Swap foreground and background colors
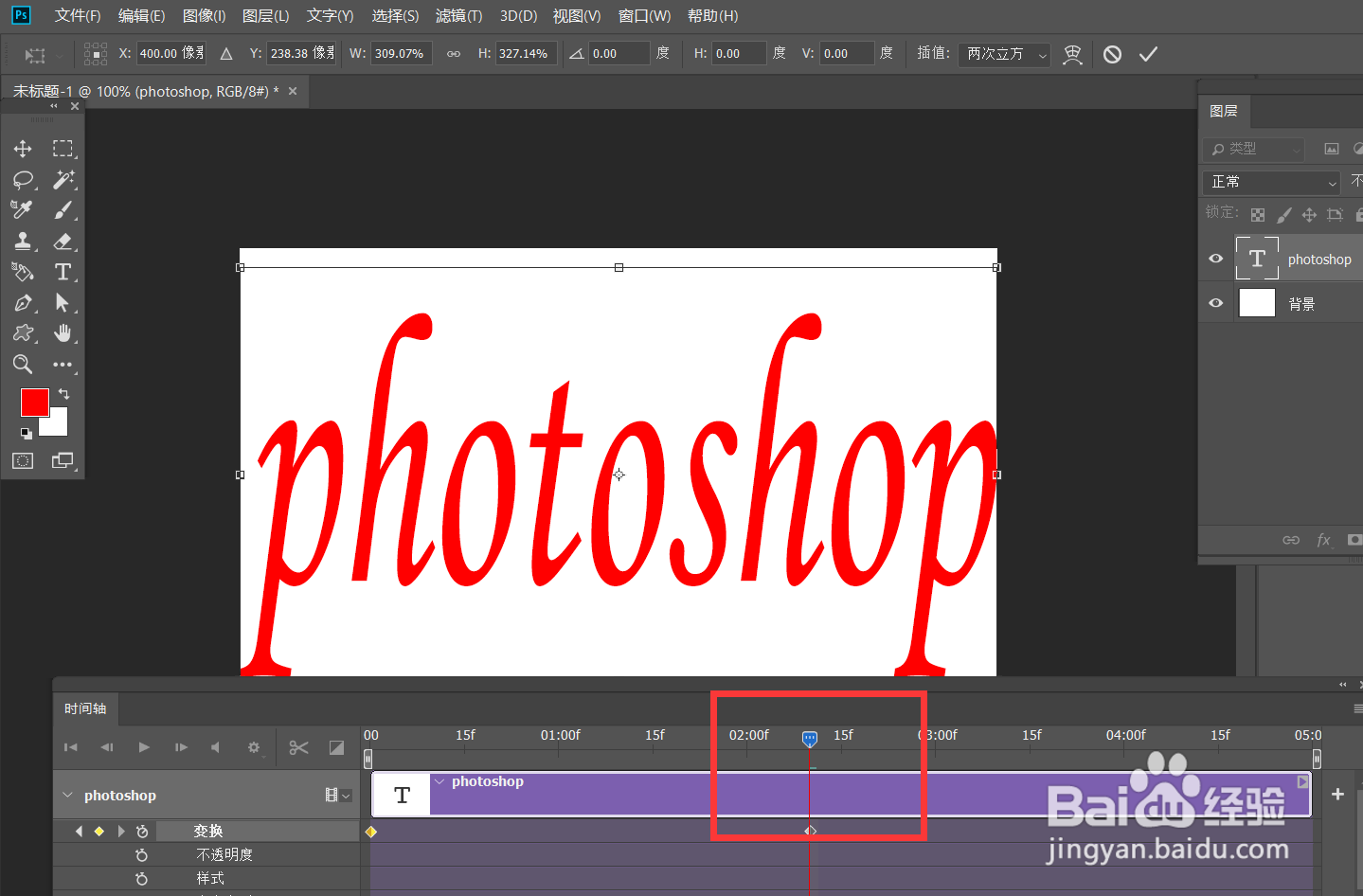Viewport: 1363px width, 896px height. click(63, 393)
